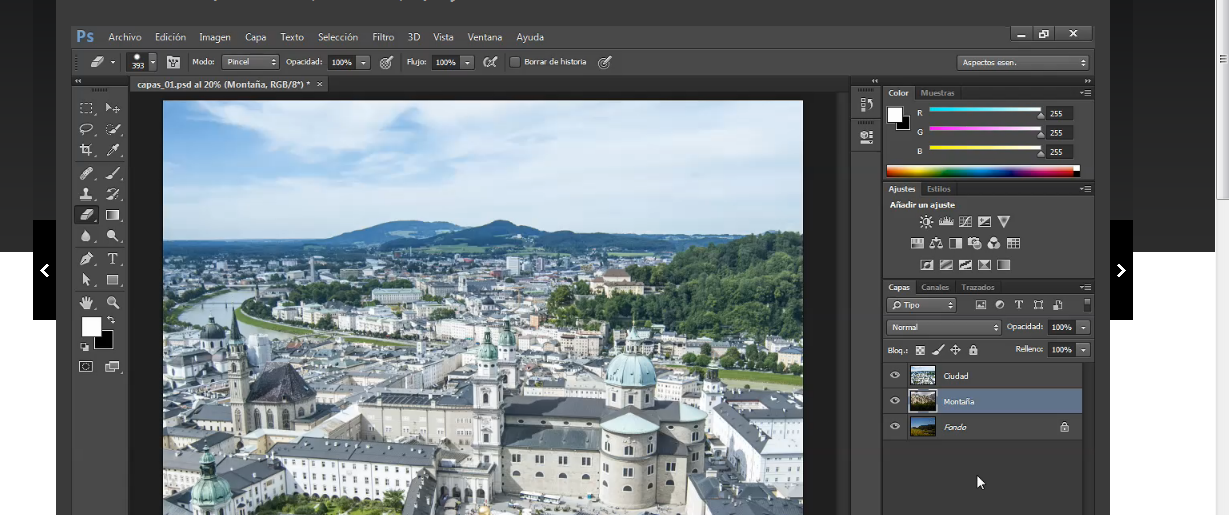Choose the Gradient tool
This screenshot has height=515, width=1229.
click(113, 215)
